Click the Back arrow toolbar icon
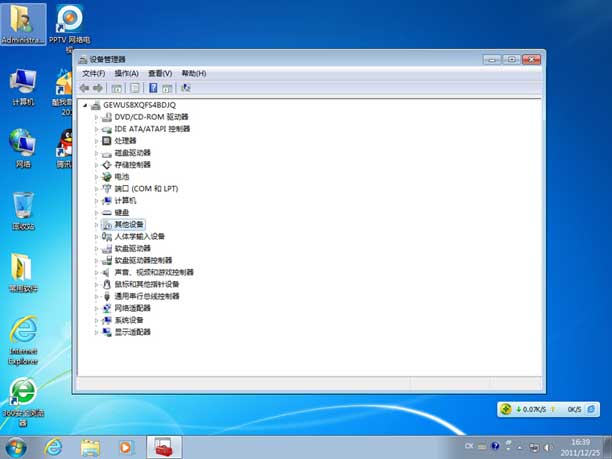The image size is (612, 459). [84, 88]
